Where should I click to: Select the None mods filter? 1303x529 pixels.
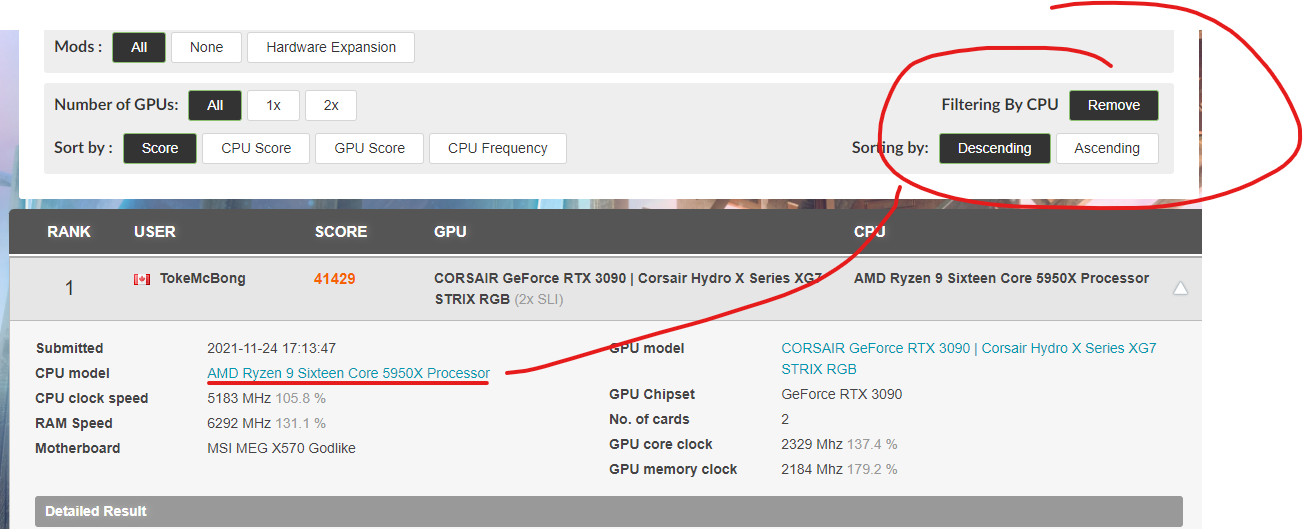206,47
